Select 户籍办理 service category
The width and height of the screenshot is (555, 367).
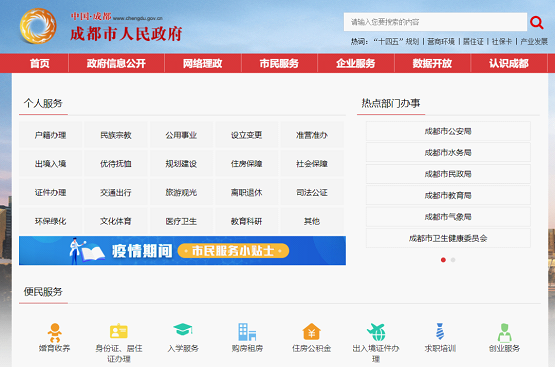[x=51, y=135]
